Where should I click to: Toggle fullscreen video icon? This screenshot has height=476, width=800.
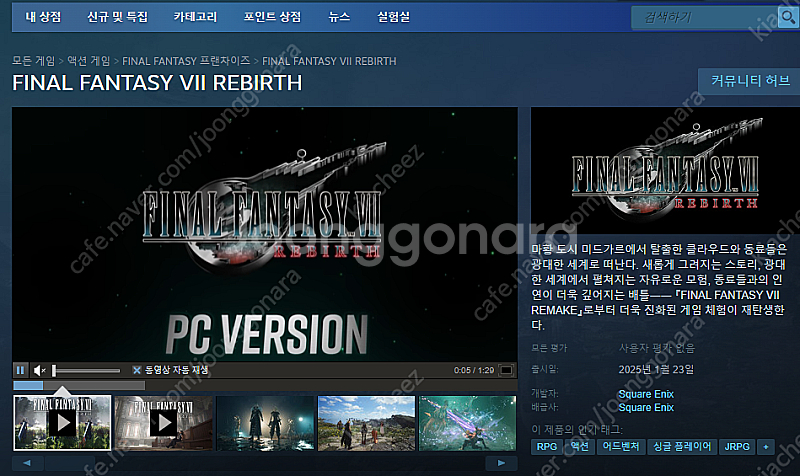506,370
